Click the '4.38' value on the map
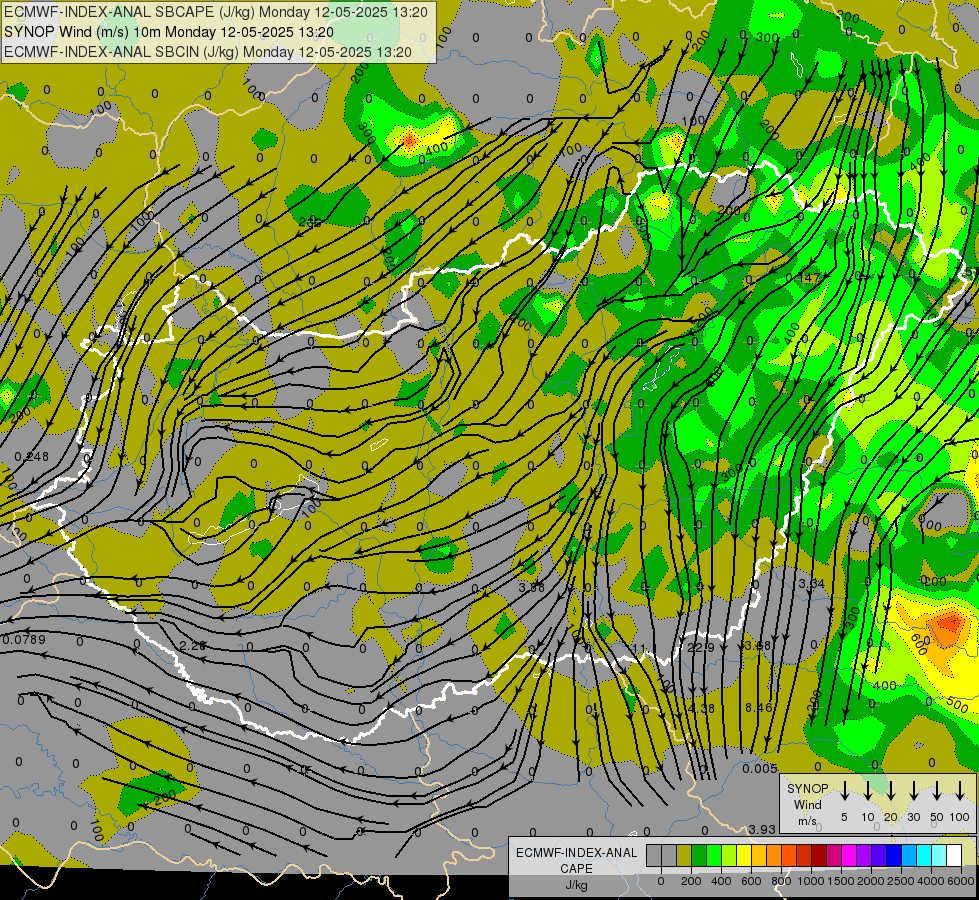This screenshot has width=979, height=900. tap(701, 708)
